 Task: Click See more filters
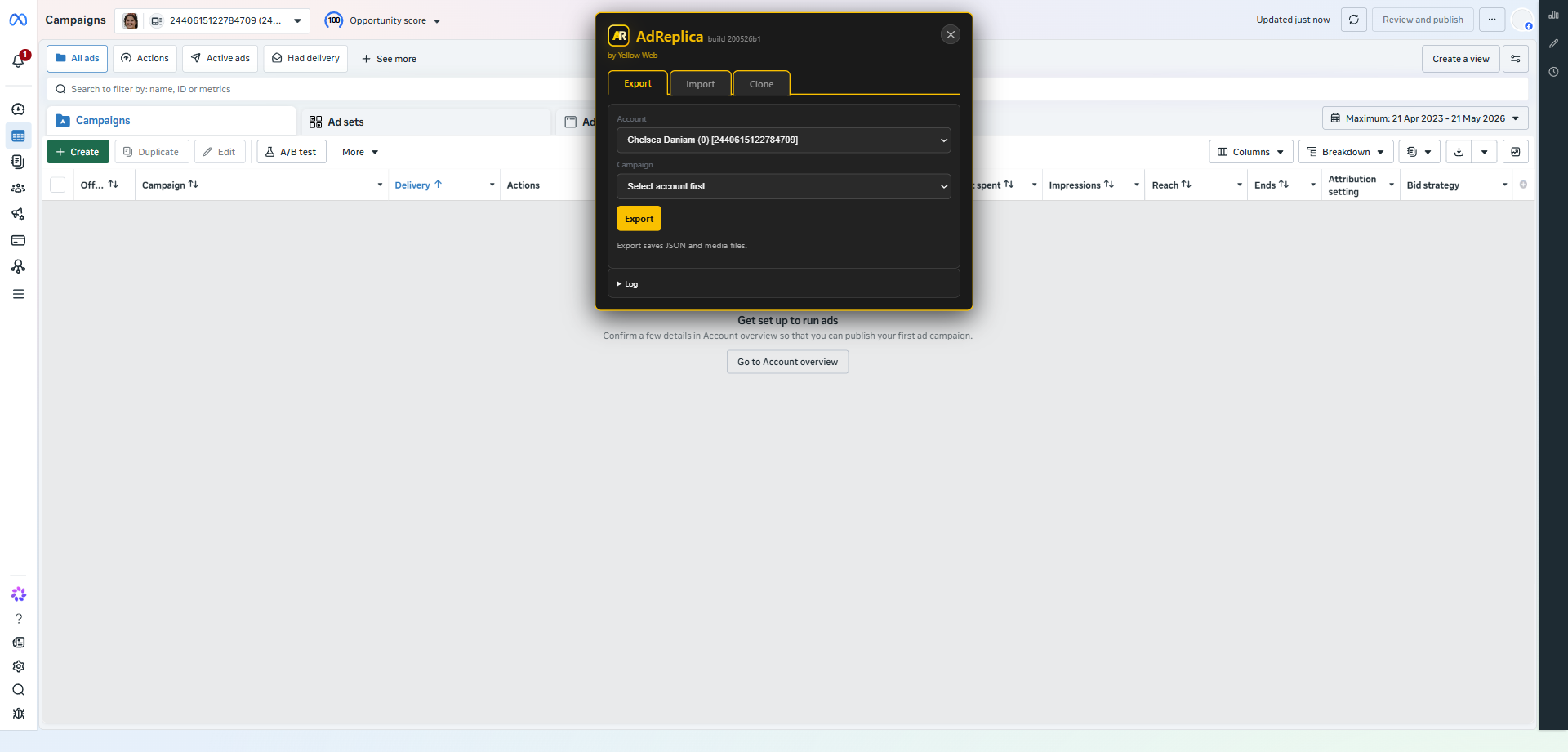(x=390, y=59)
